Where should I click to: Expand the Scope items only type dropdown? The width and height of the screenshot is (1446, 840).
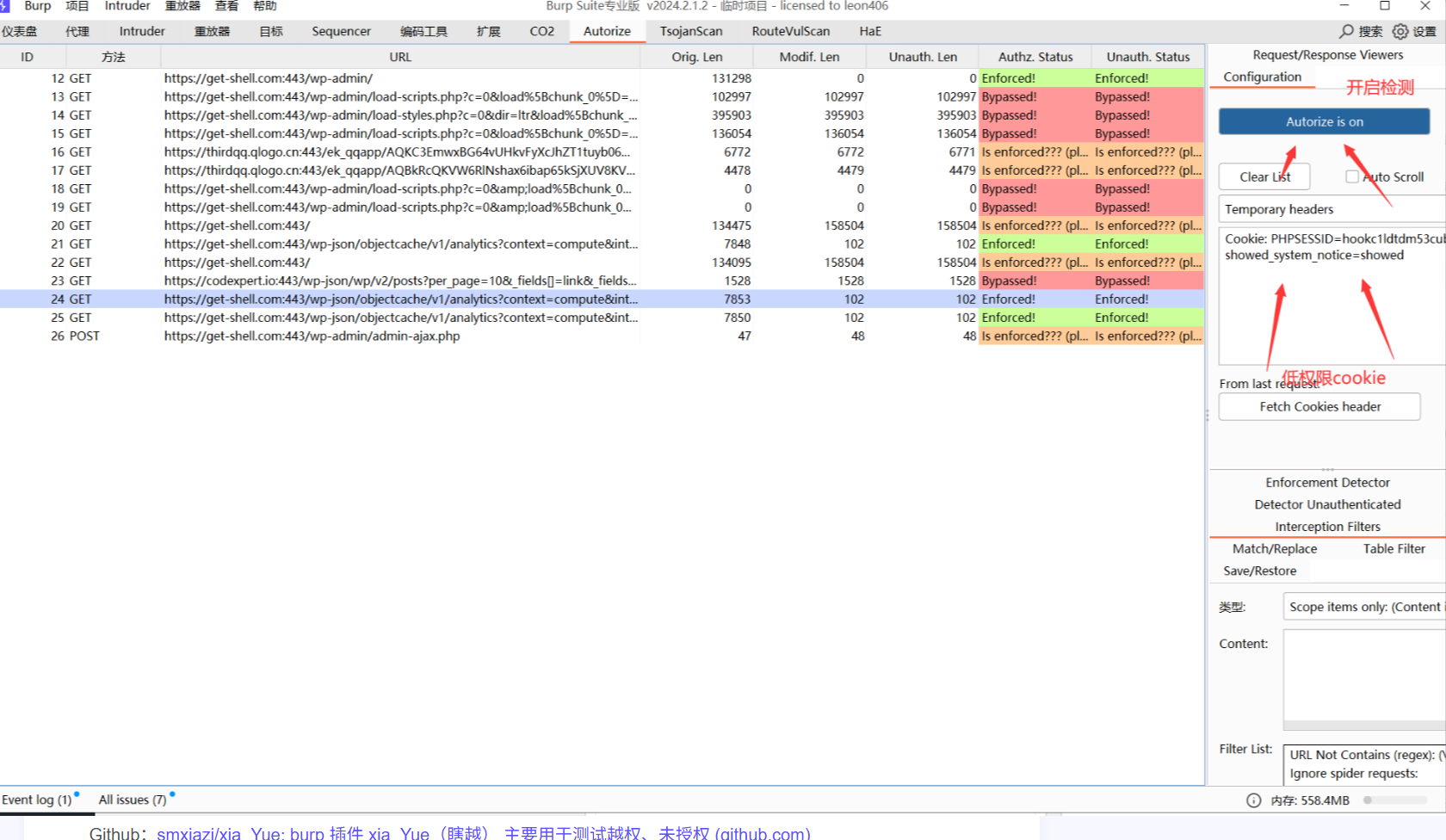(1363, 607)
